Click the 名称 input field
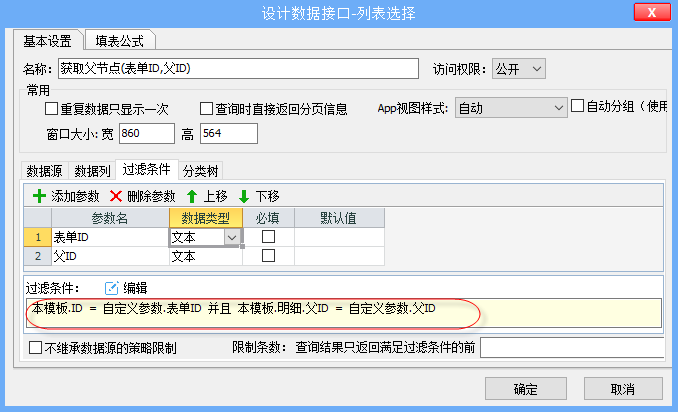This screenshot has height=412, width=678. [238, 69]
